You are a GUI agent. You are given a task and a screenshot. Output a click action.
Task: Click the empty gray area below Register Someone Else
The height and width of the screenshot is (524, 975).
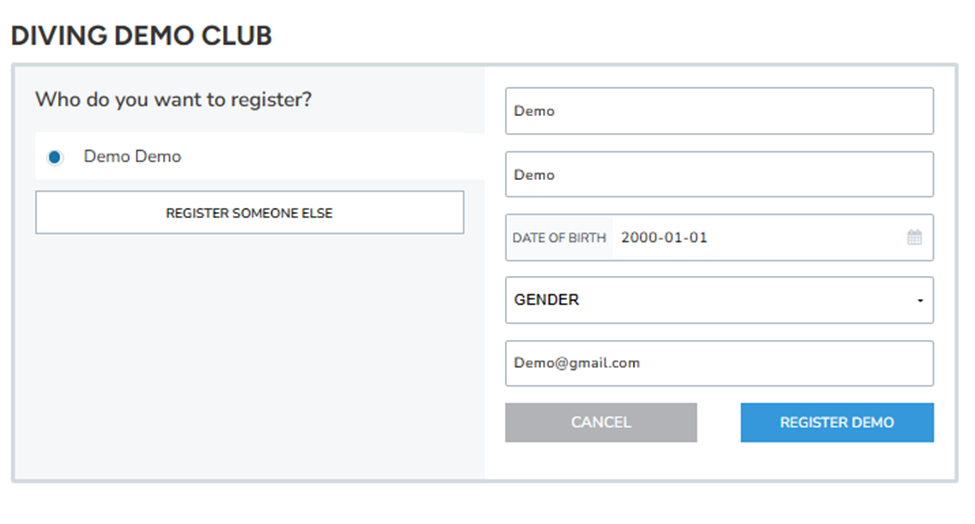[x=250, y=350]
